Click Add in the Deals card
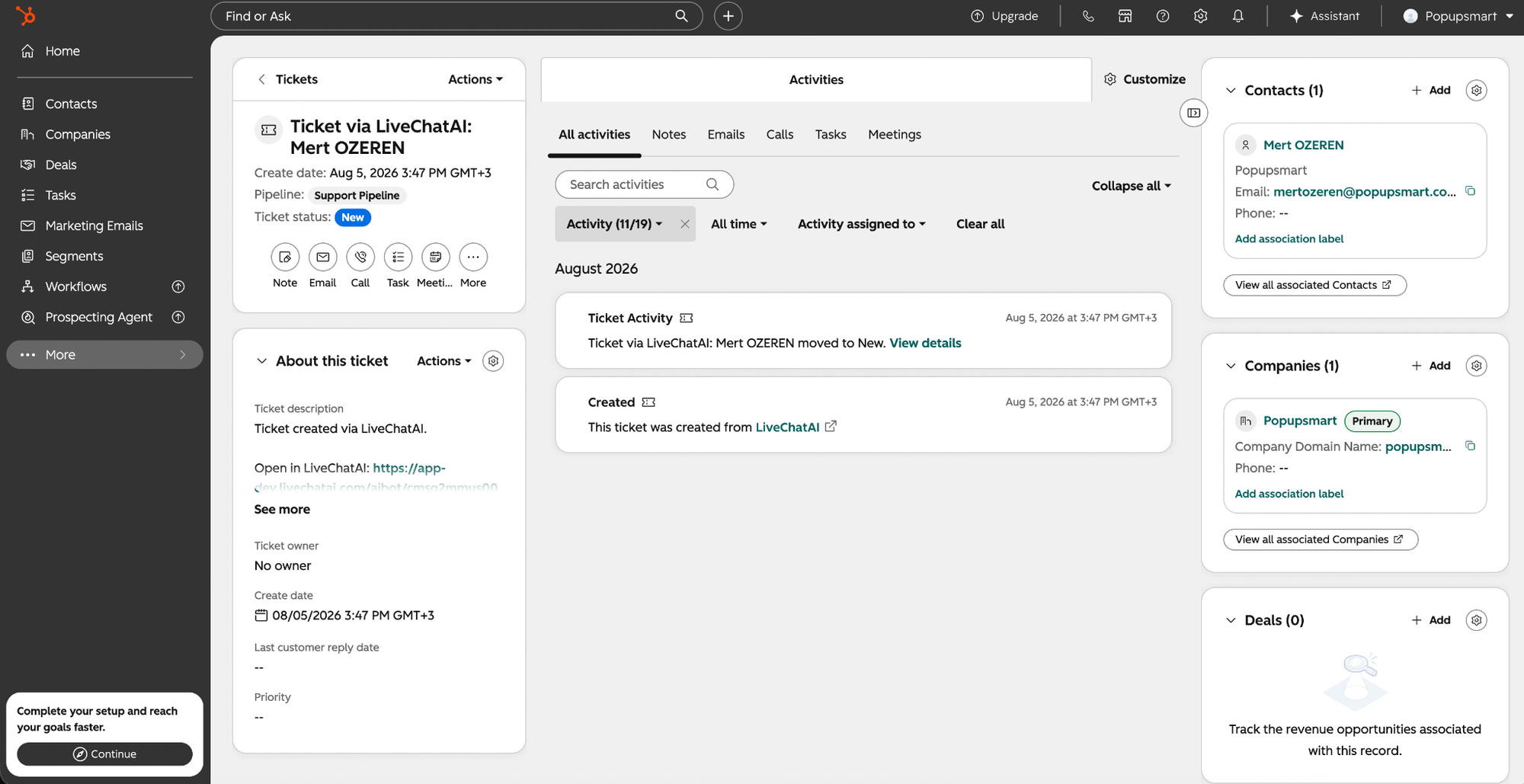Screen dimensions: 1524x784 (1431, 620)
